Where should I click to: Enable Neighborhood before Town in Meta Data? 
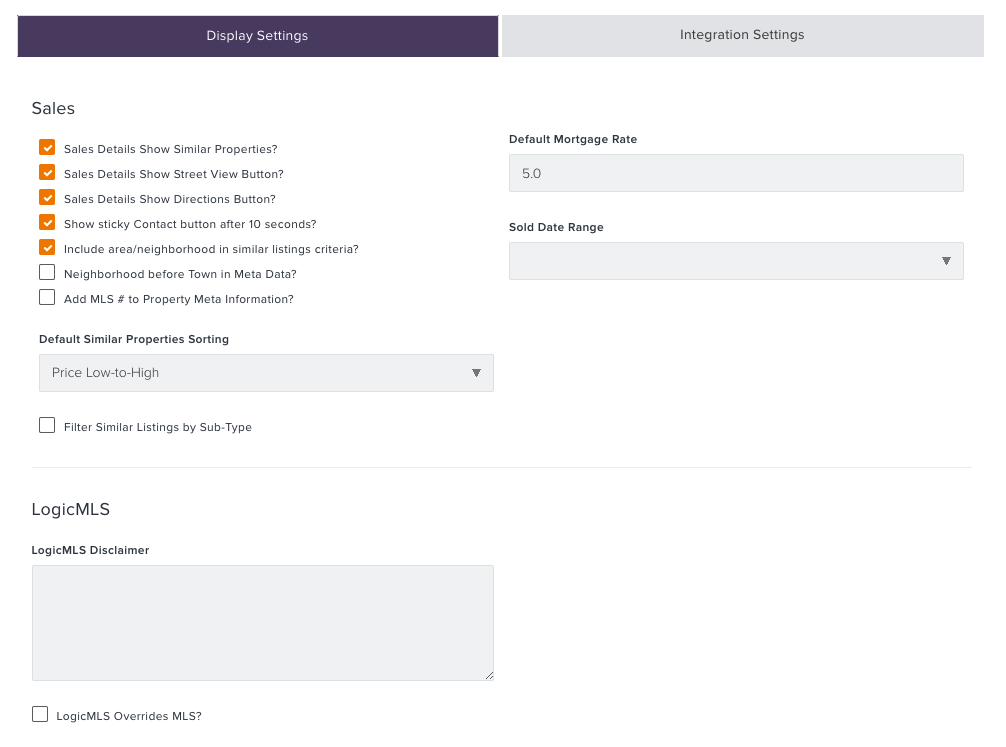(x=47, y=273)
